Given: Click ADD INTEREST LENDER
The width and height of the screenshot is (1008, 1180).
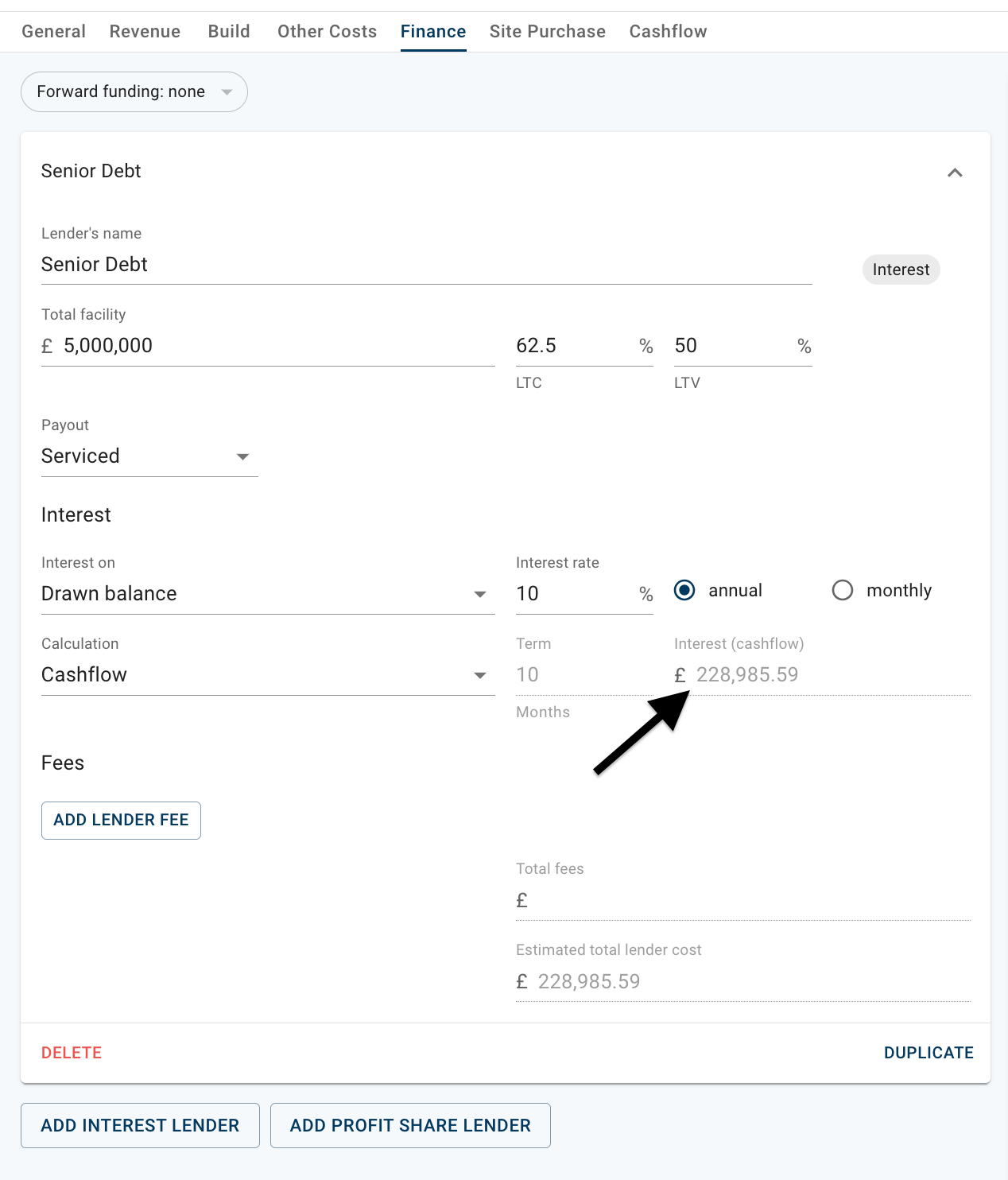Looking at the screenshot, I should 140,1125.
